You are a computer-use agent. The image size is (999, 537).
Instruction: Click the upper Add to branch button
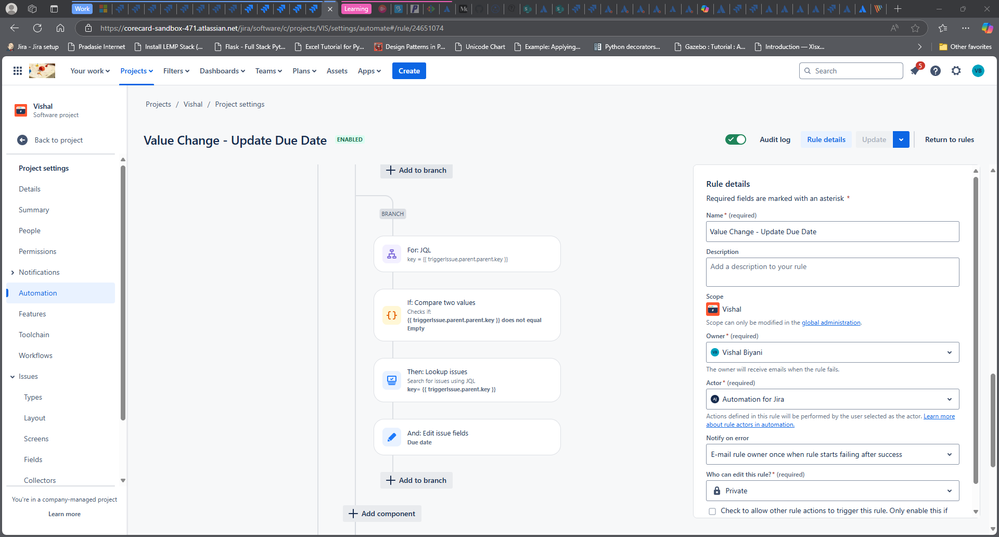tap(417, 170)
